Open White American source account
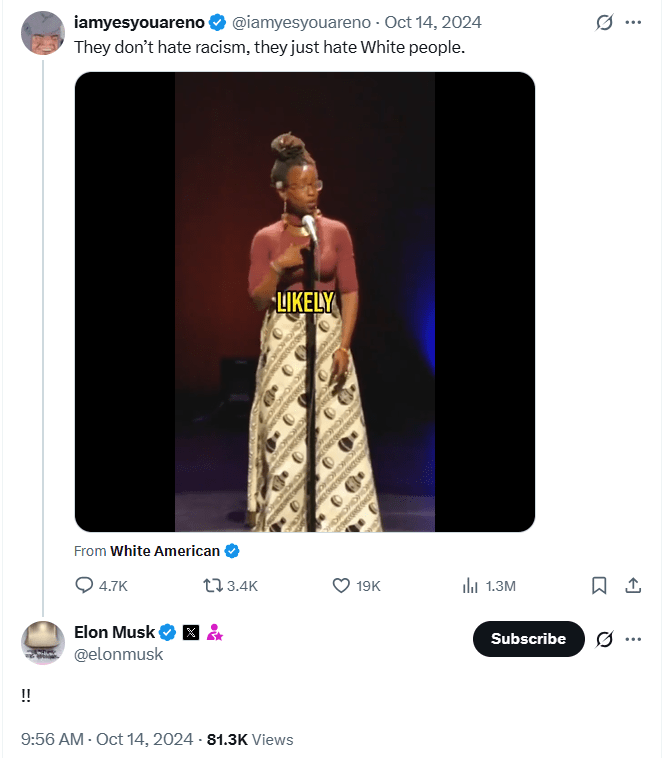The height and width of the screenshot is (758, 666). 165,551
